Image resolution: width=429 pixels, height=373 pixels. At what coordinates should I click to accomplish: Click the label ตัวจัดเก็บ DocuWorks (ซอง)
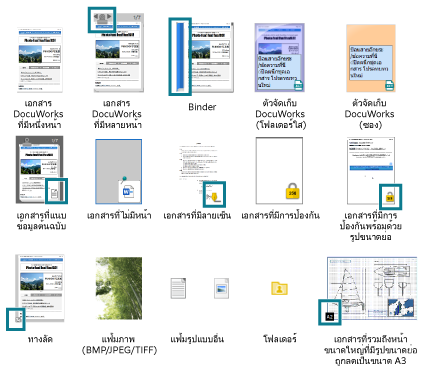click(x=369, y=114)
